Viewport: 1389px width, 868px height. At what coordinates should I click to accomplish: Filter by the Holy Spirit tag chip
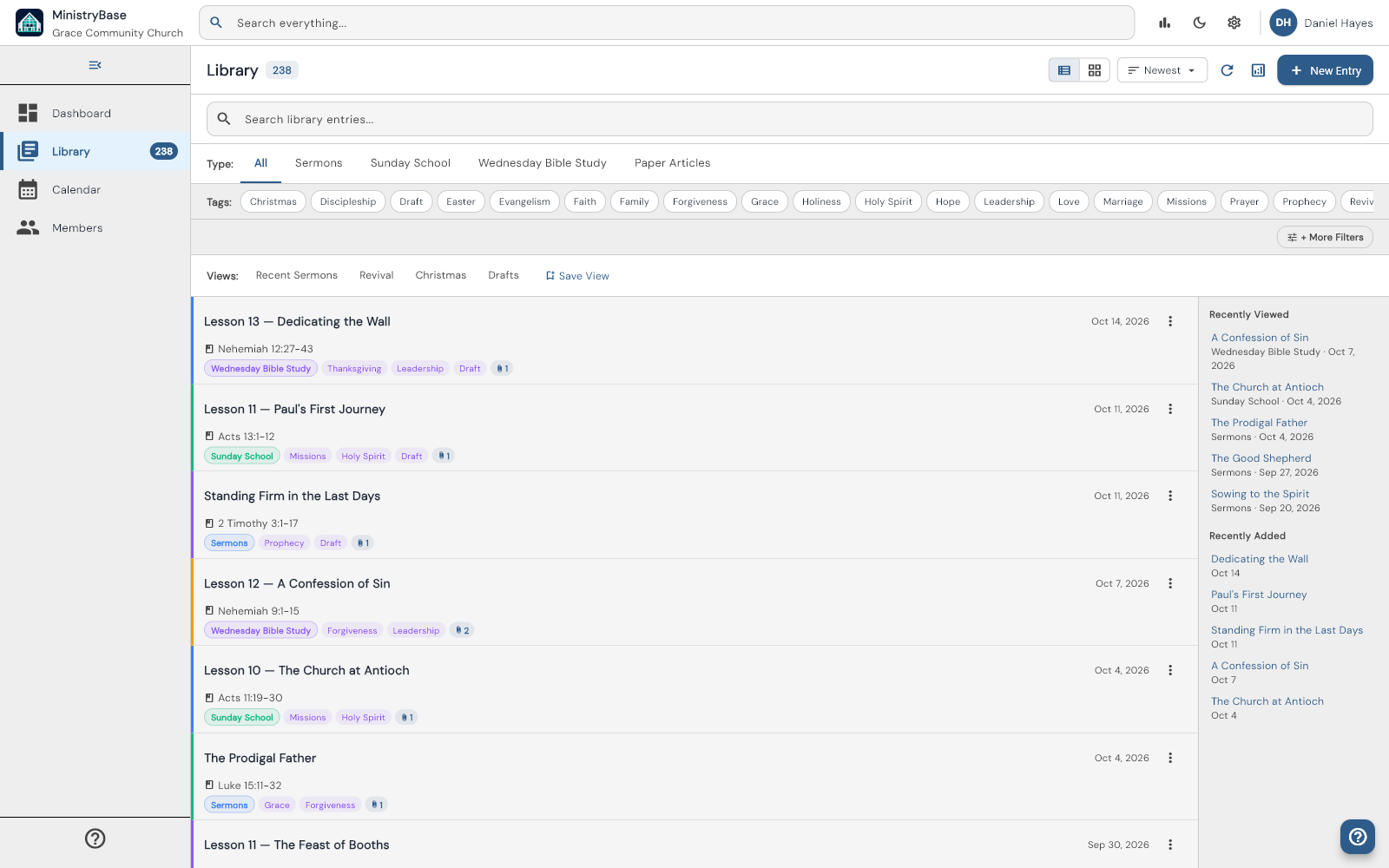(888, 201)
